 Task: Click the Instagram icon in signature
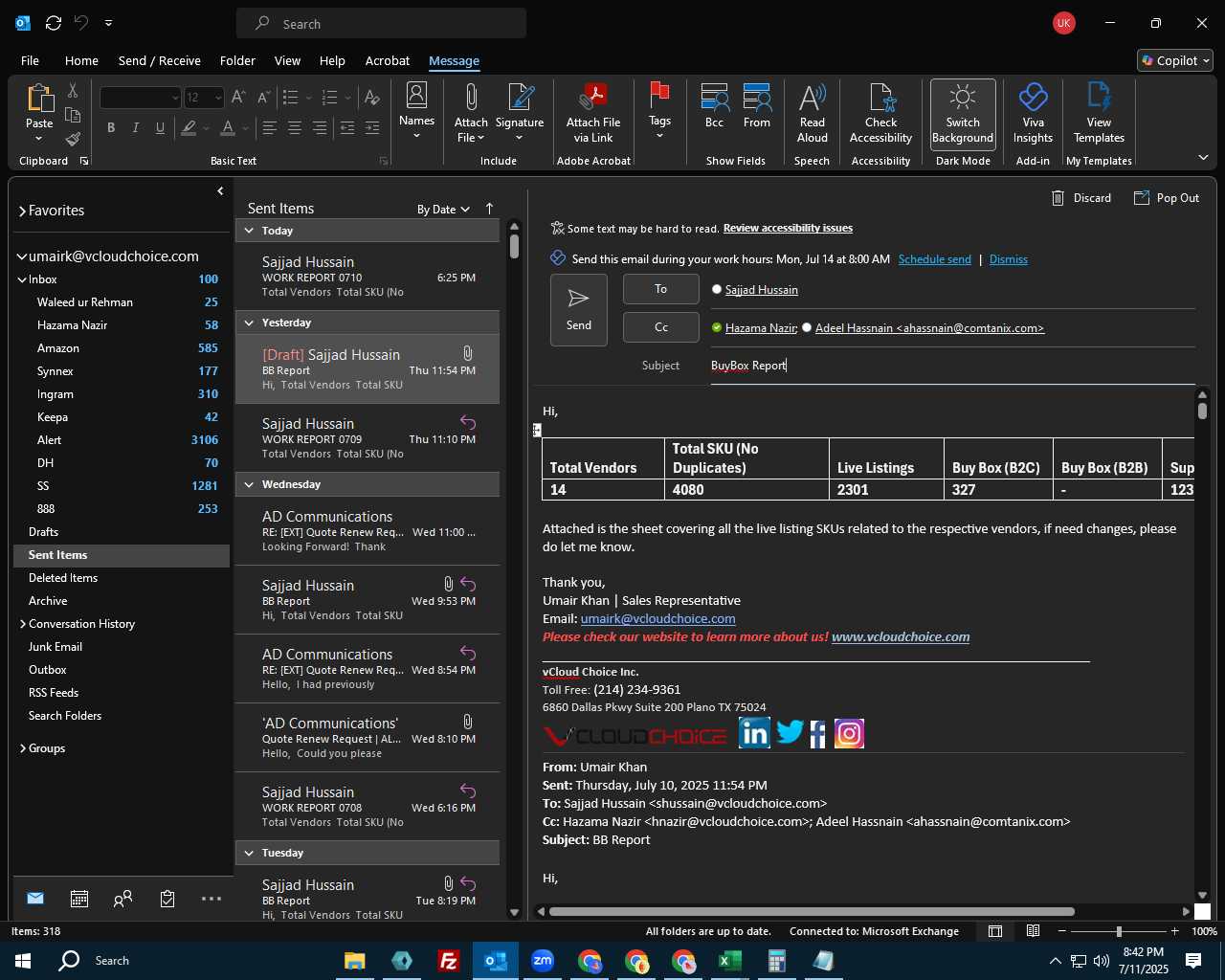(x=849, y=733)
